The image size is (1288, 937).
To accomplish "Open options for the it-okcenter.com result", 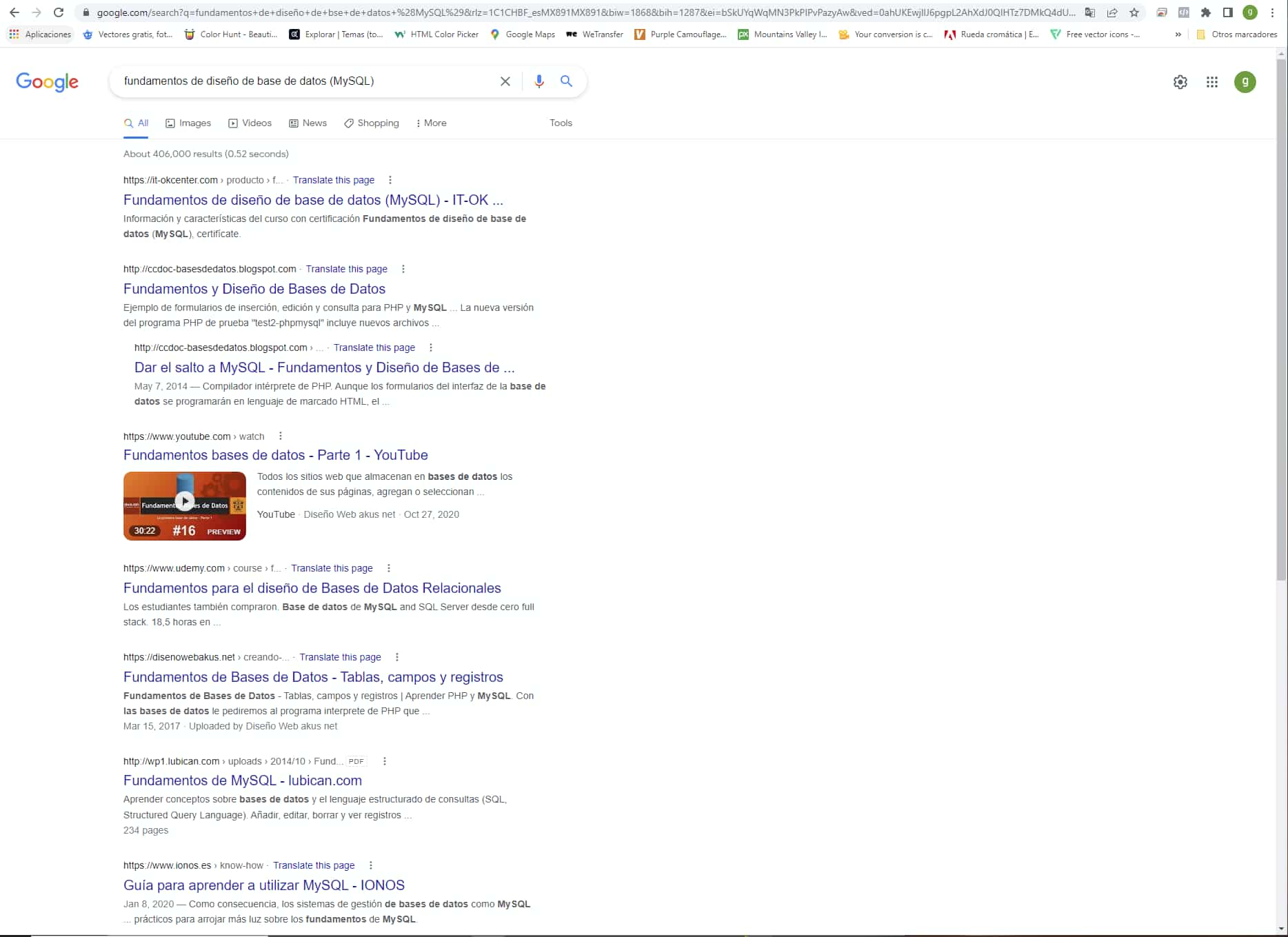I will (x=390, y=180).
